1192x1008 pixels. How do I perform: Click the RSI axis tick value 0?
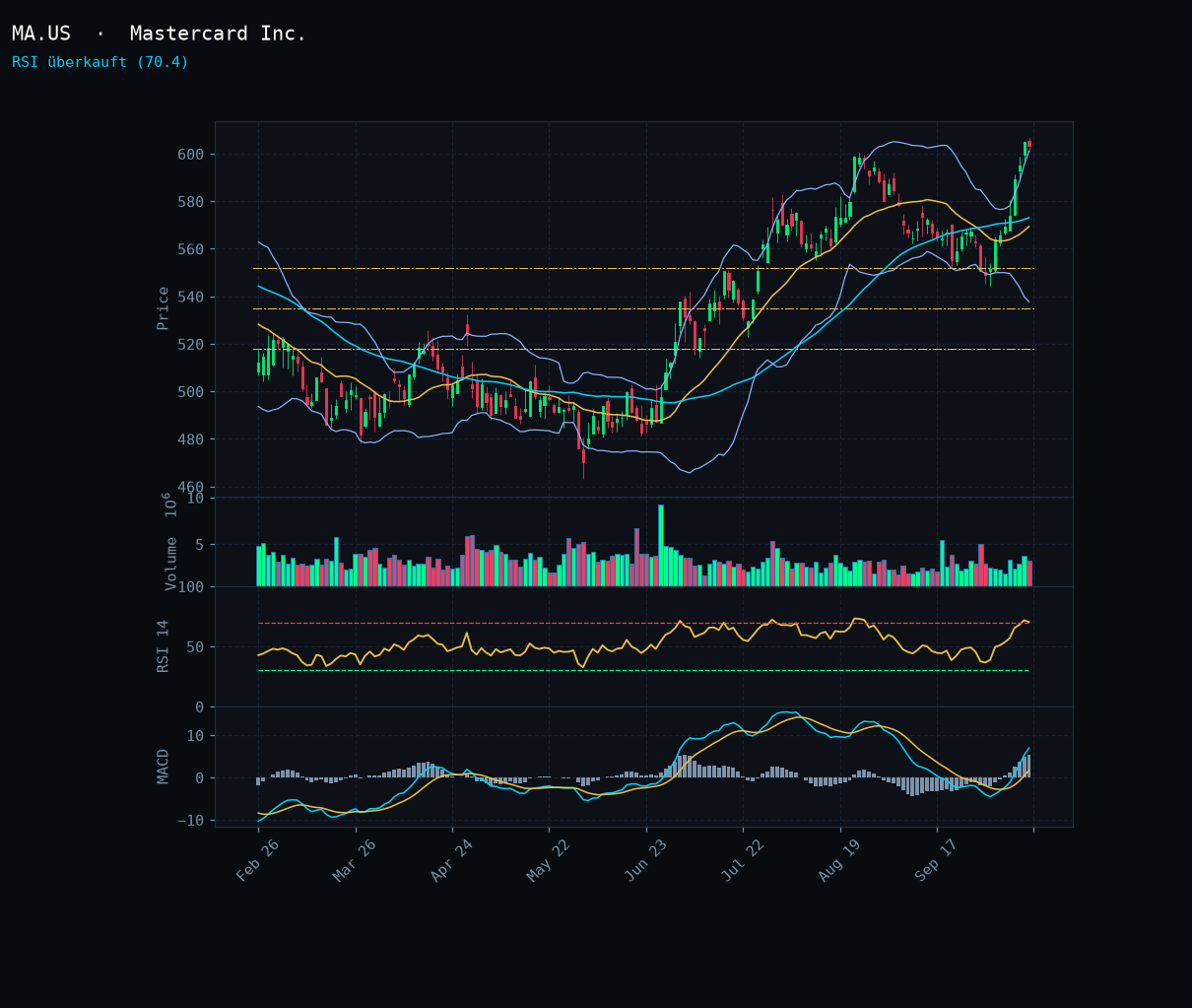(200, 707)
